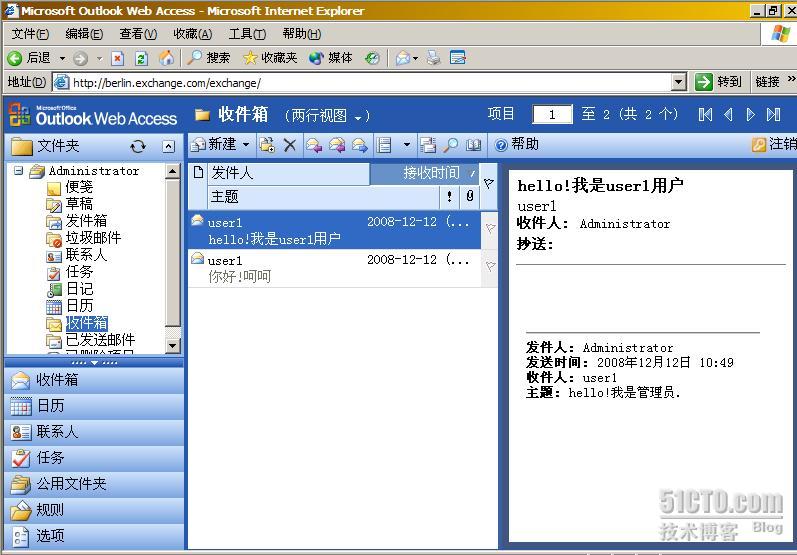The image size is (797, 555).
Task: Open Options (选项) in navigation pane
Action: pos(94,536)
